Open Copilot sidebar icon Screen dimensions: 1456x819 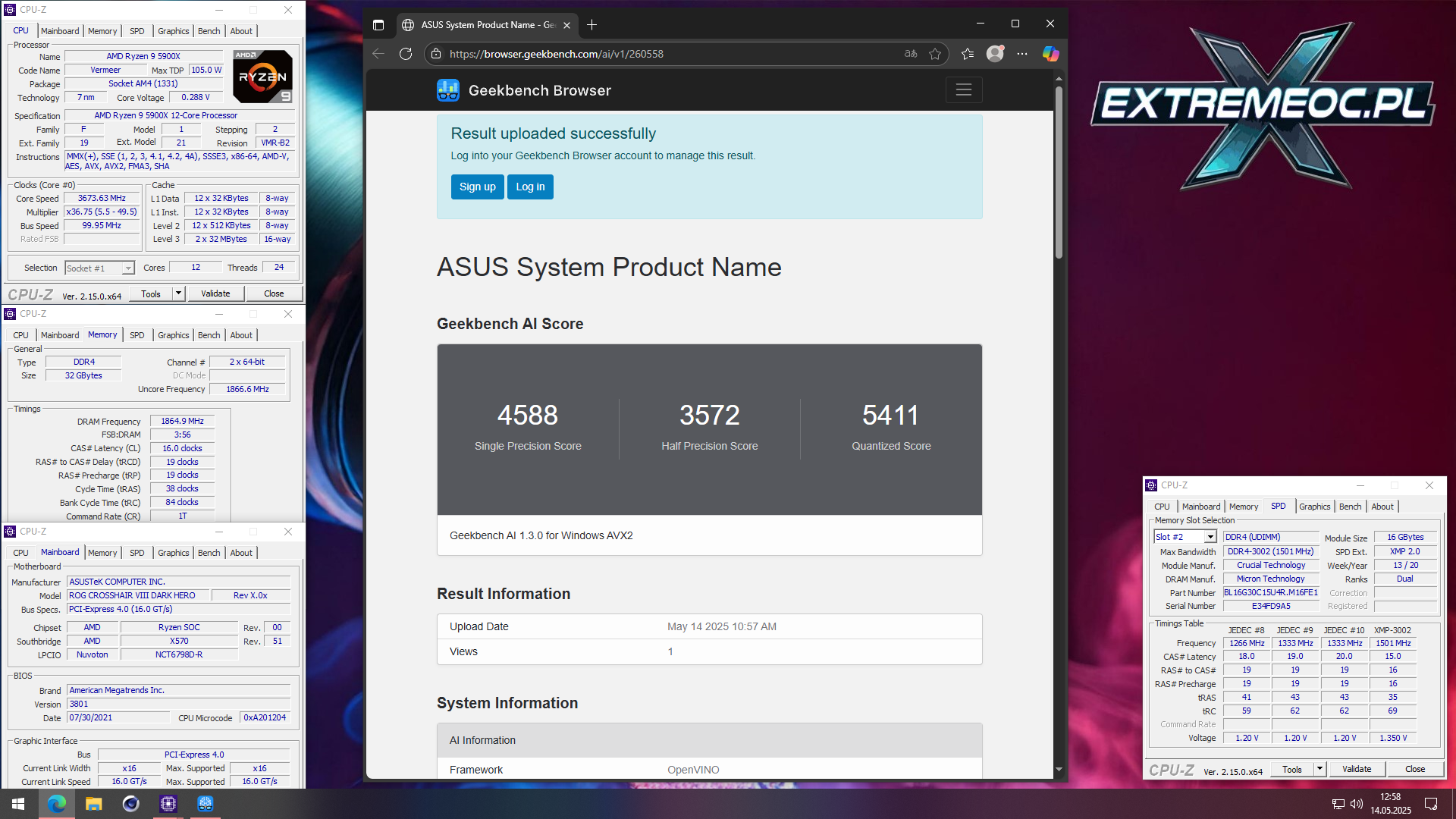pos(1050,54)
